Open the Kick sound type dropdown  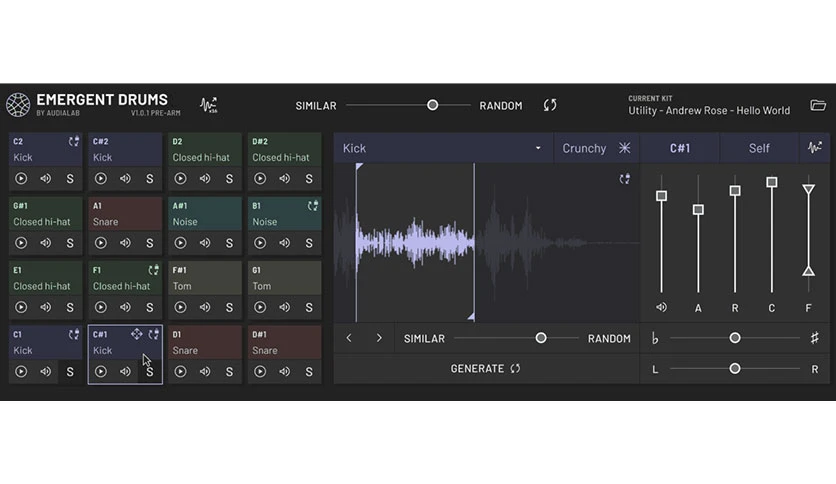(443, 148)
